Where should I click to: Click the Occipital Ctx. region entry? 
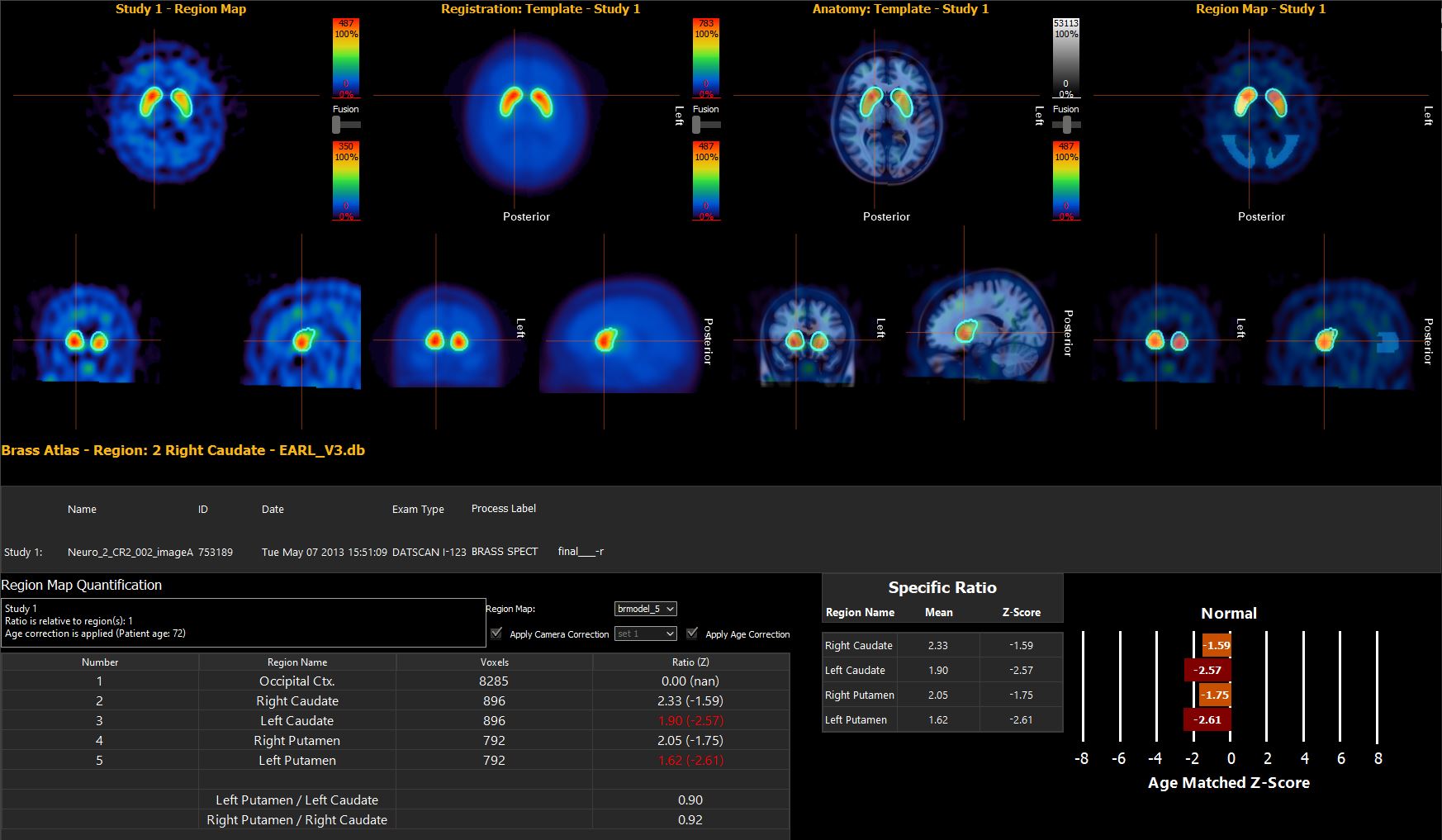pyautogui.click(x=296, y=681)
